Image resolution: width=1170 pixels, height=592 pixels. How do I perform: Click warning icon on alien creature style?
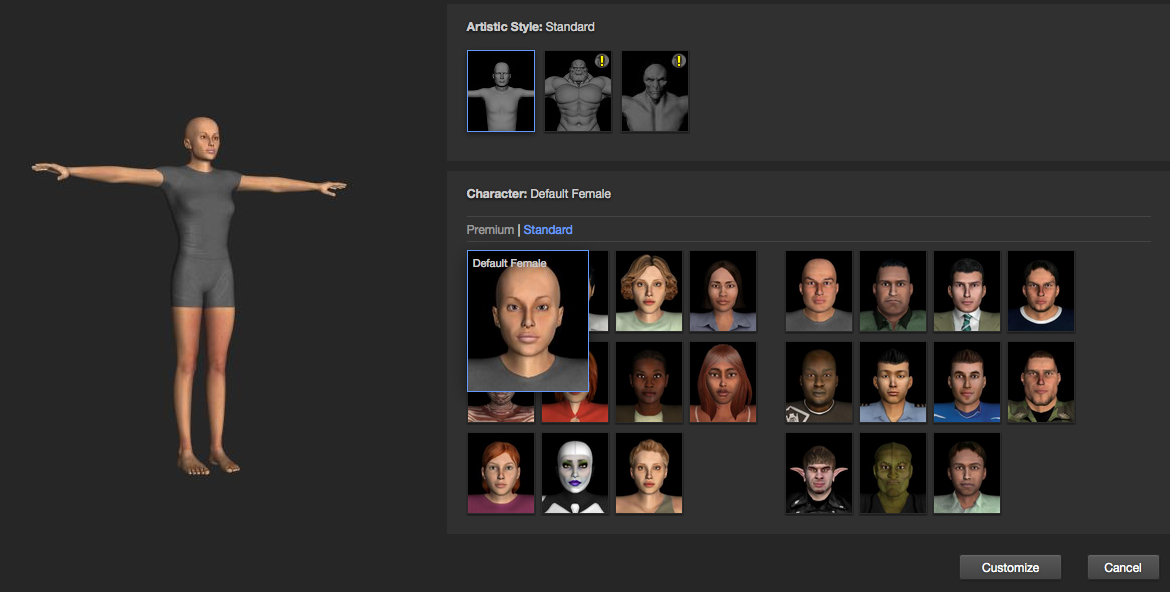pyautogui.click(x=678, y=60)
